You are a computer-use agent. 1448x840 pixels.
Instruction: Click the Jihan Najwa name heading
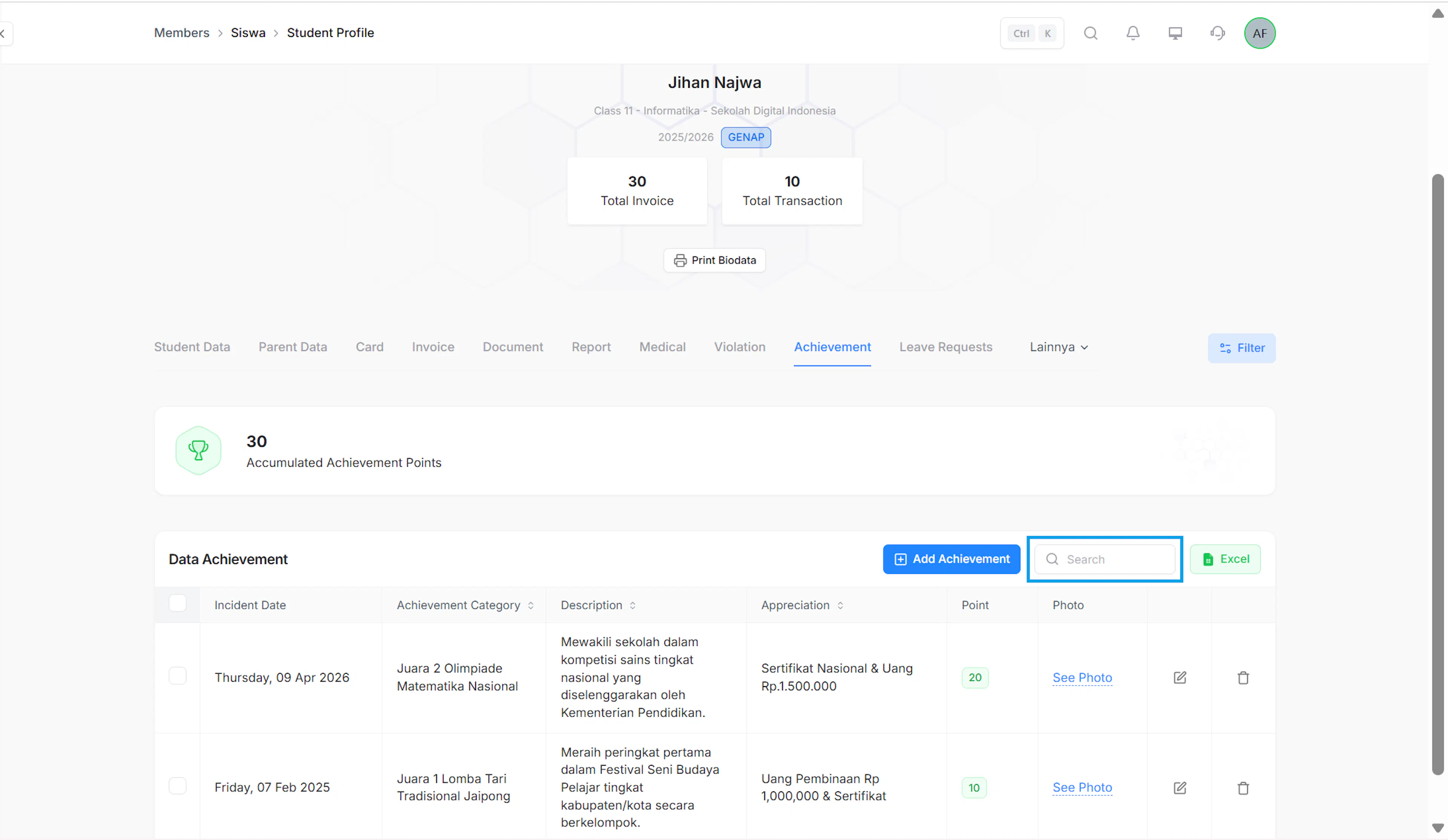tap(714, 82)
